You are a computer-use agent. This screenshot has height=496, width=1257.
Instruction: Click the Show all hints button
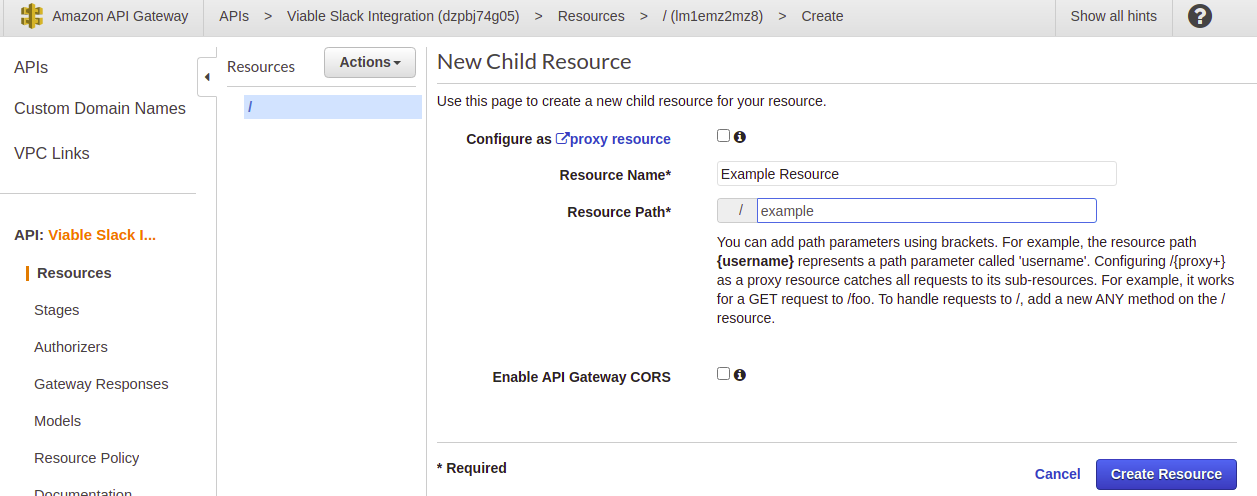click(1113, 16)
